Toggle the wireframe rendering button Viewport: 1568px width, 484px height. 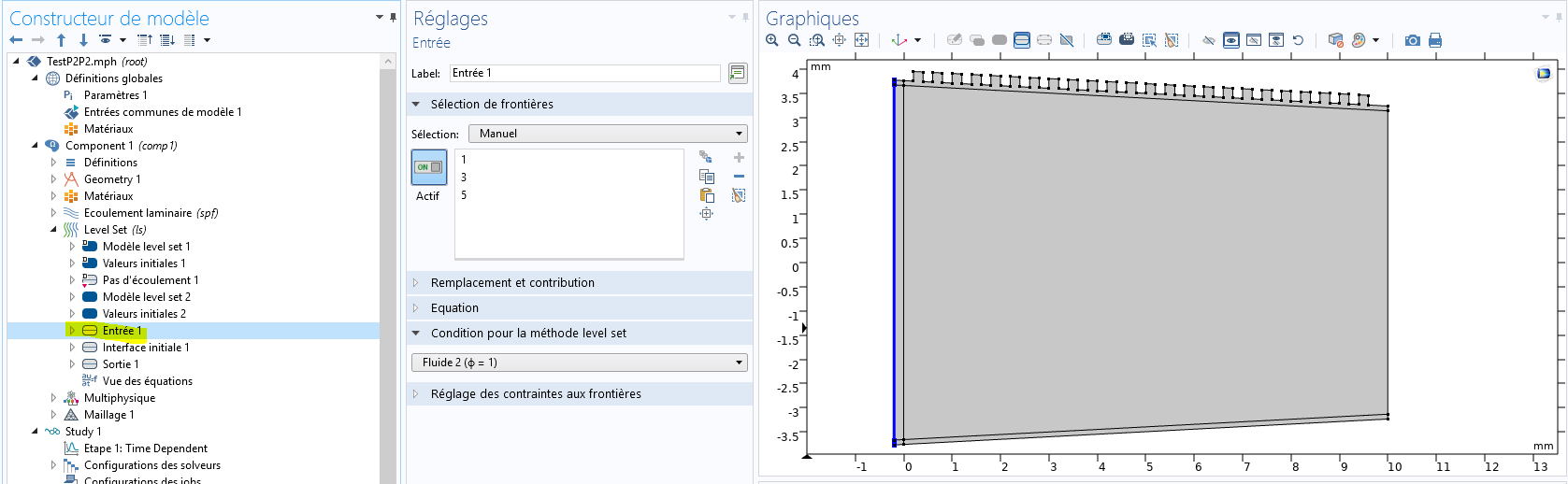pos(1044,40)
